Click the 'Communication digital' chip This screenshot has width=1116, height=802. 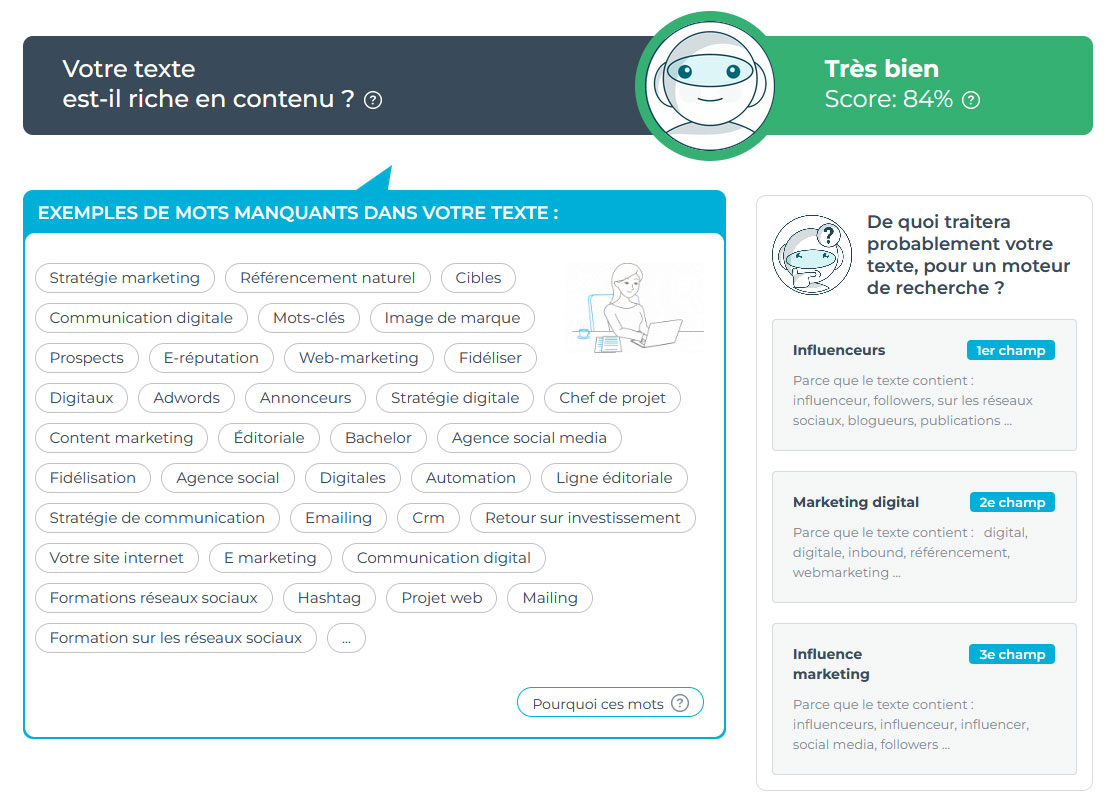point(444,558)
